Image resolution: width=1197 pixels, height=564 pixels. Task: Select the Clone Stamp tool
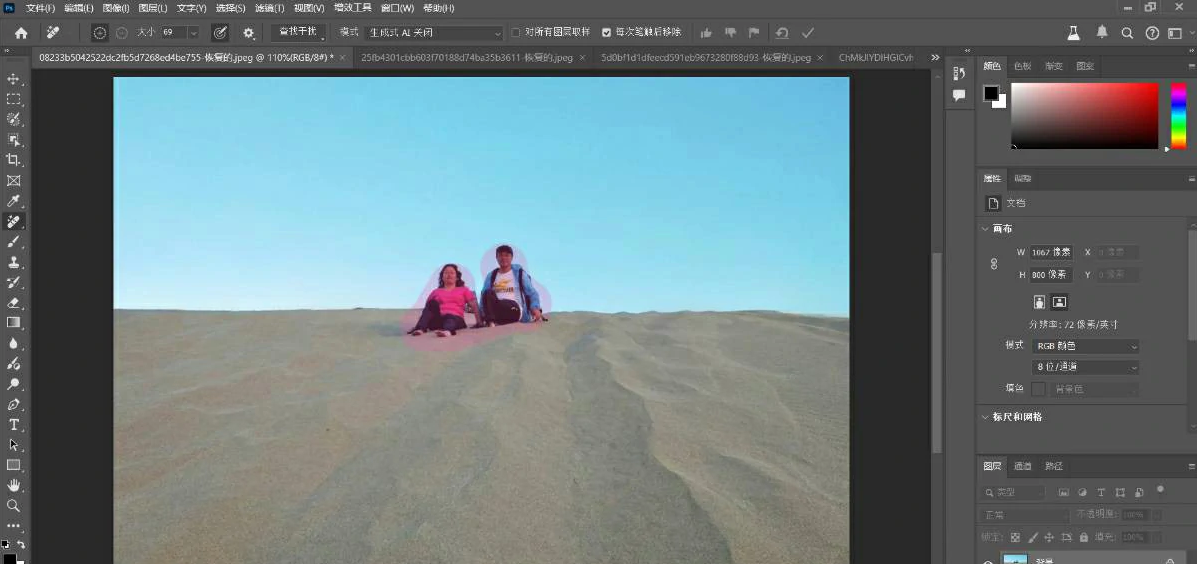(13, 262)
